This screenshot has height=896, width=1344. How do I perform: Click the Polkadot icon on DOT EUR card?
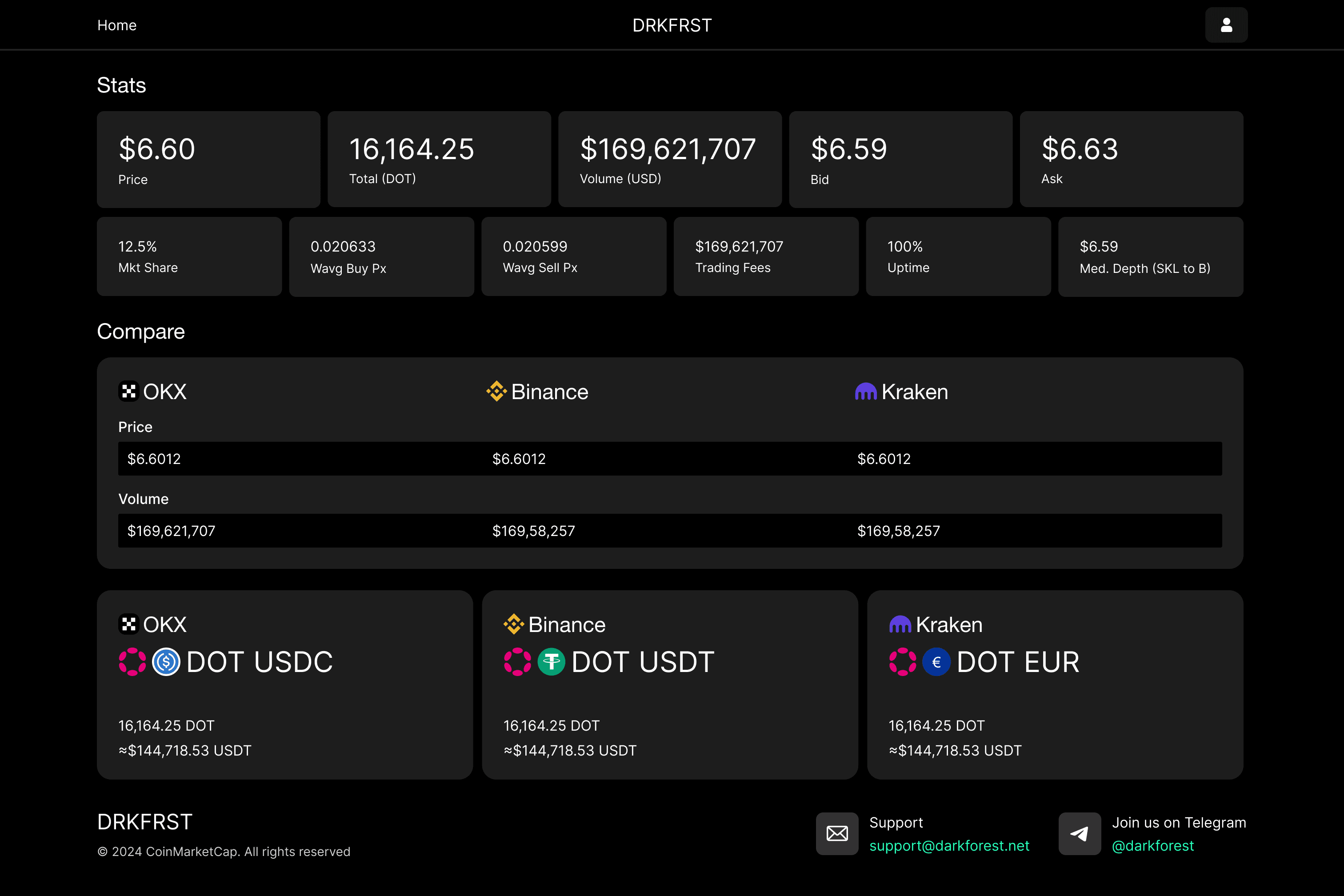(903, 662)
